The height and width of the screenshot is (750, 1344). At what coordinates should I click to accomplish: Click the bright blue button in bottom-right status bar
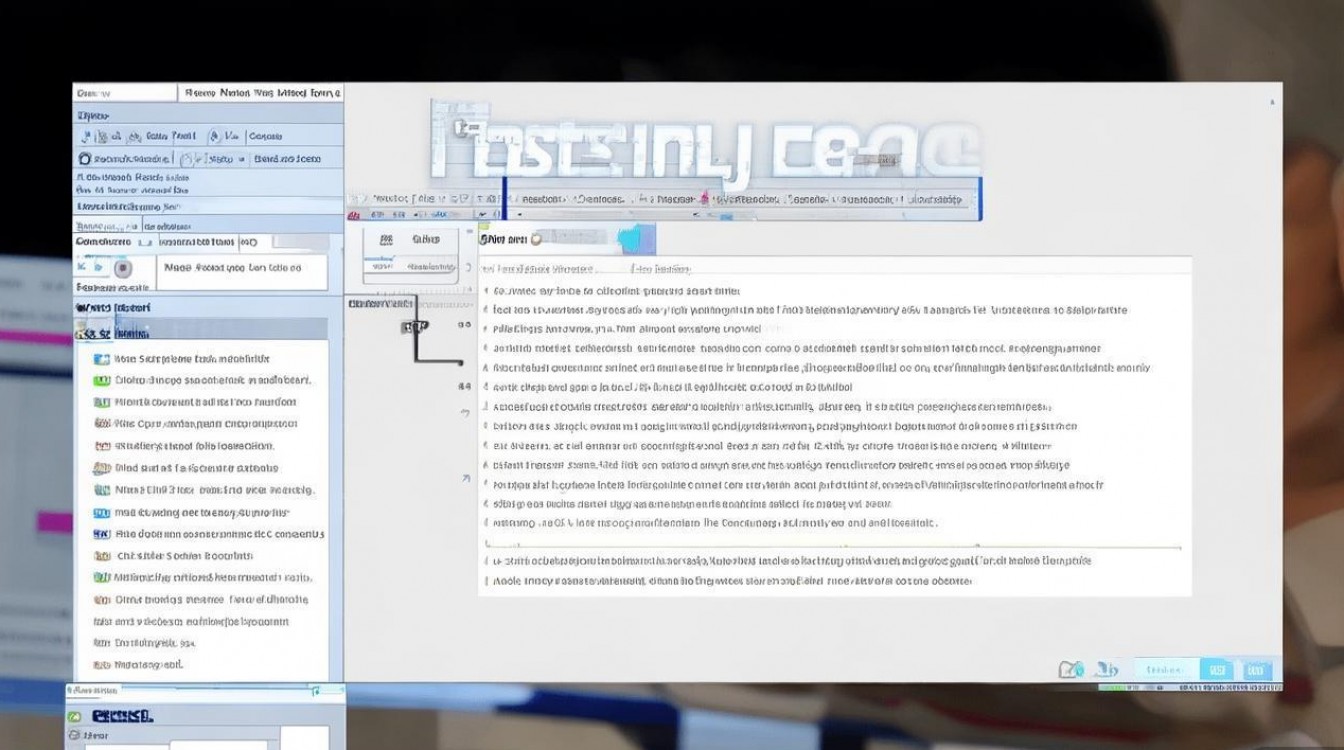[1217, 669]
